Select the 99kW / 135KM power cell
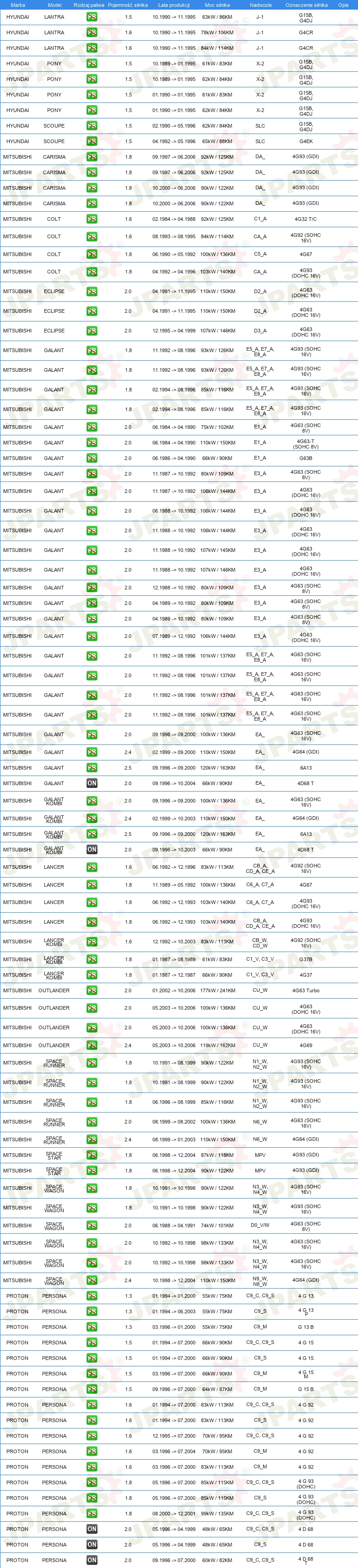This screenshot has width=358, height=1568. 218,1514
